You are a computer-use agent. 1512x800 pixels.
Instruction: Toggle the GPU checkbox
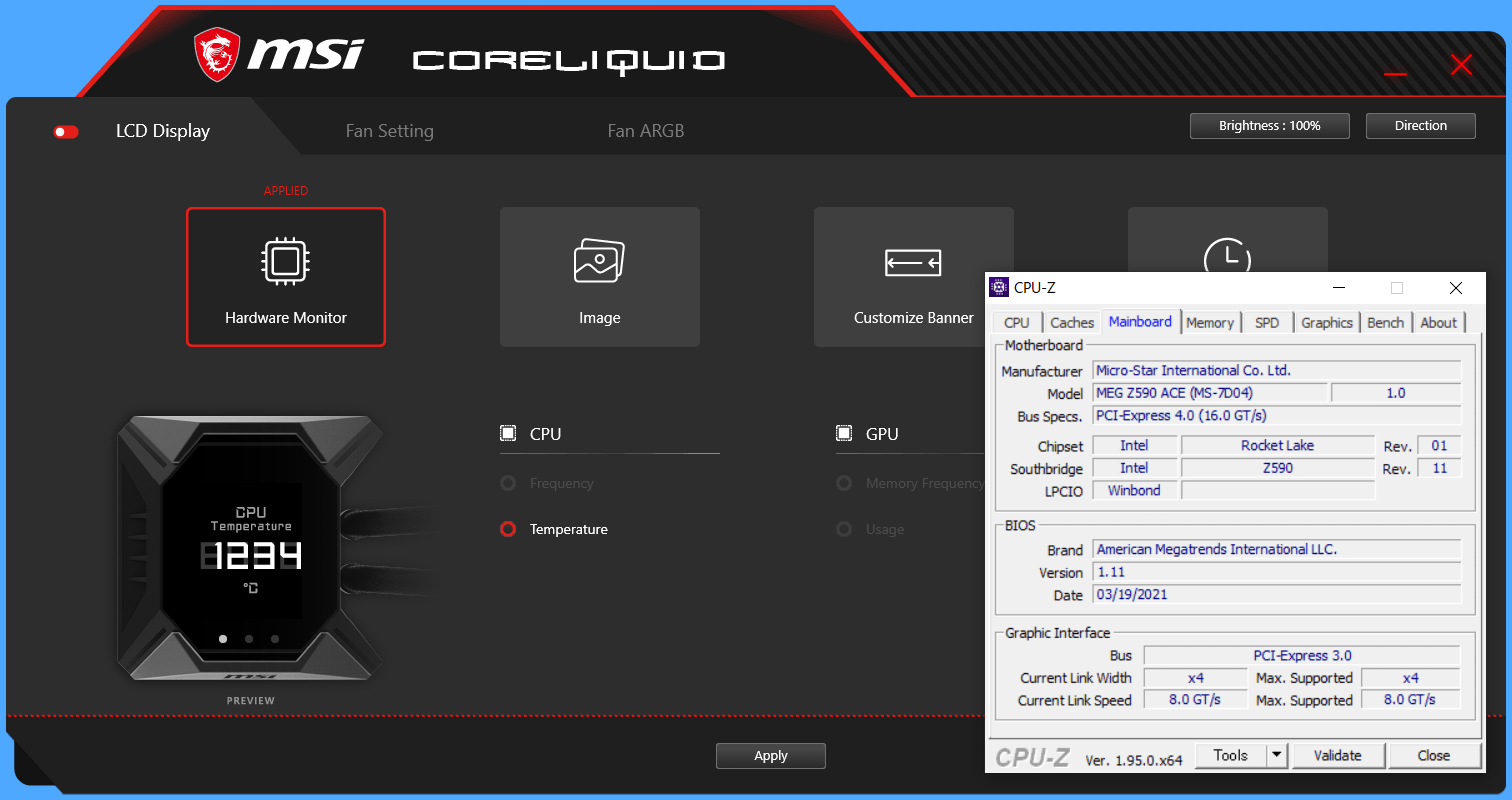(x=844, y=434)
